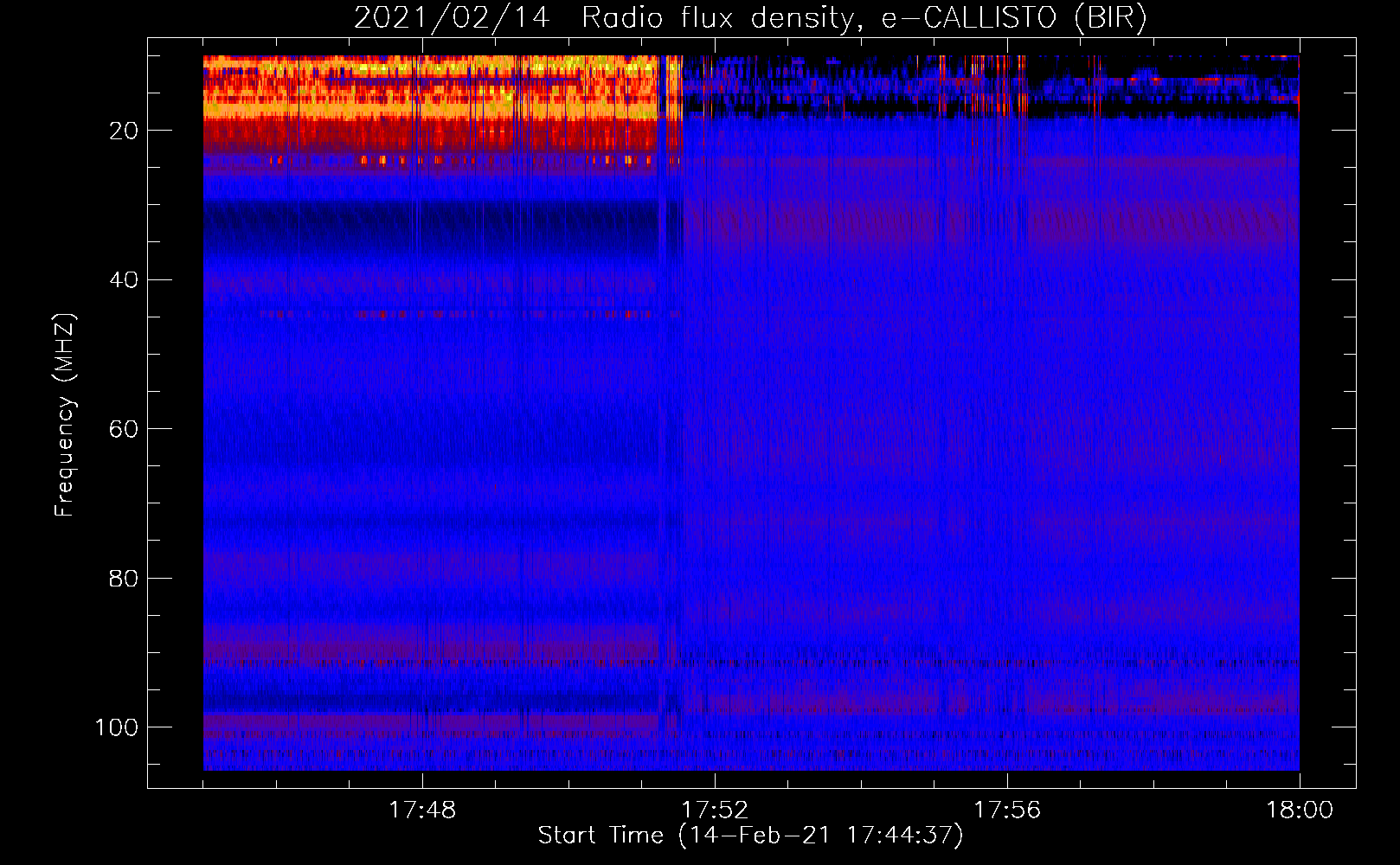Click the 17:56 time tick label
1400x865 pixels.
click(1007, 811)
